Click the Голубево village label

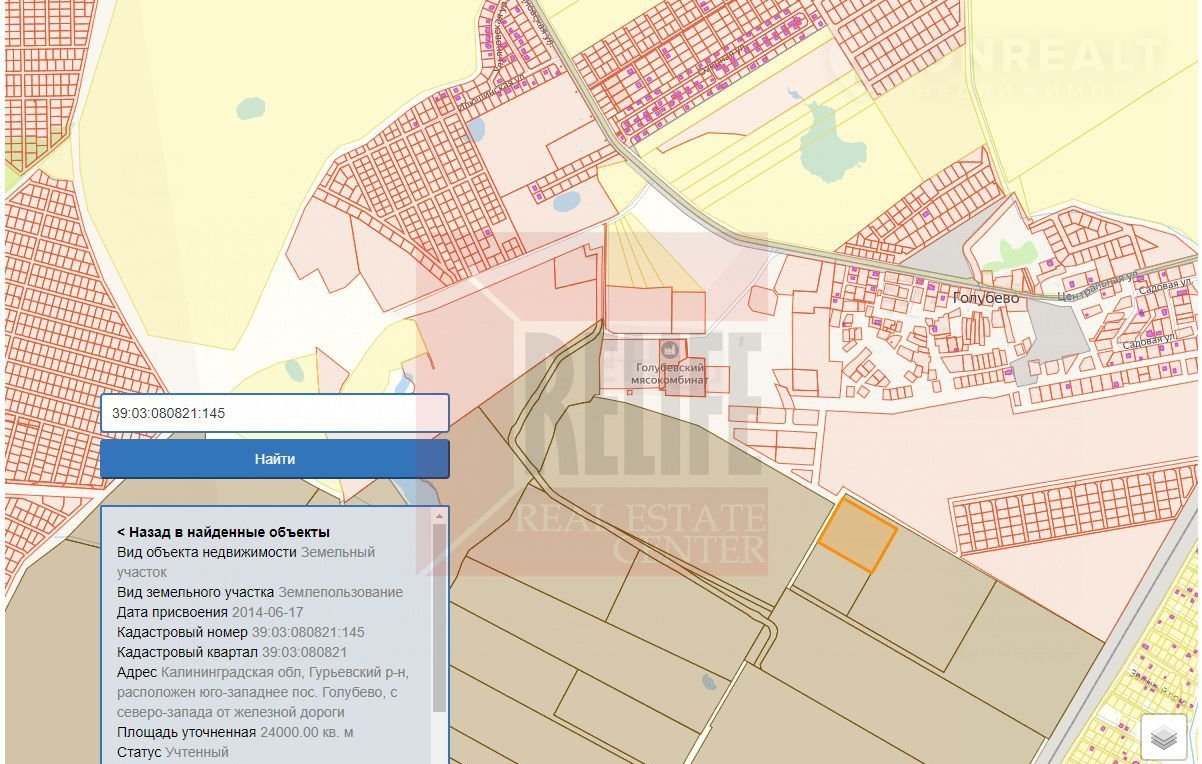click(985, 298)
